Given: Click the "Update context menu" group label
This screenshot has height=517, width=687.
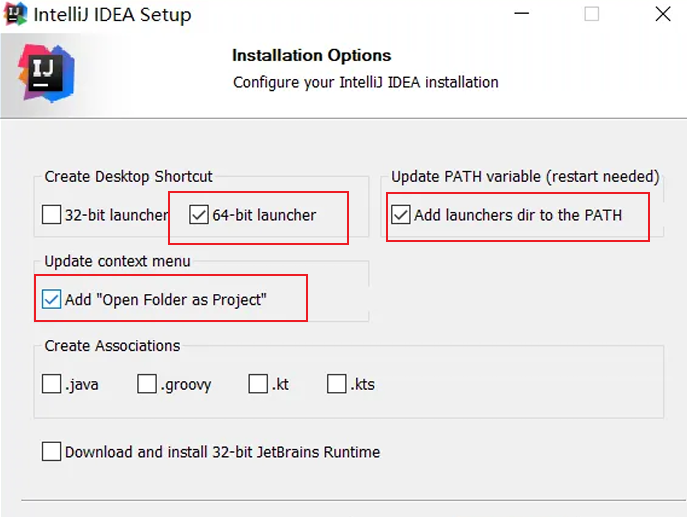Looking at the screenshot, I should click(x=117, y=261).
